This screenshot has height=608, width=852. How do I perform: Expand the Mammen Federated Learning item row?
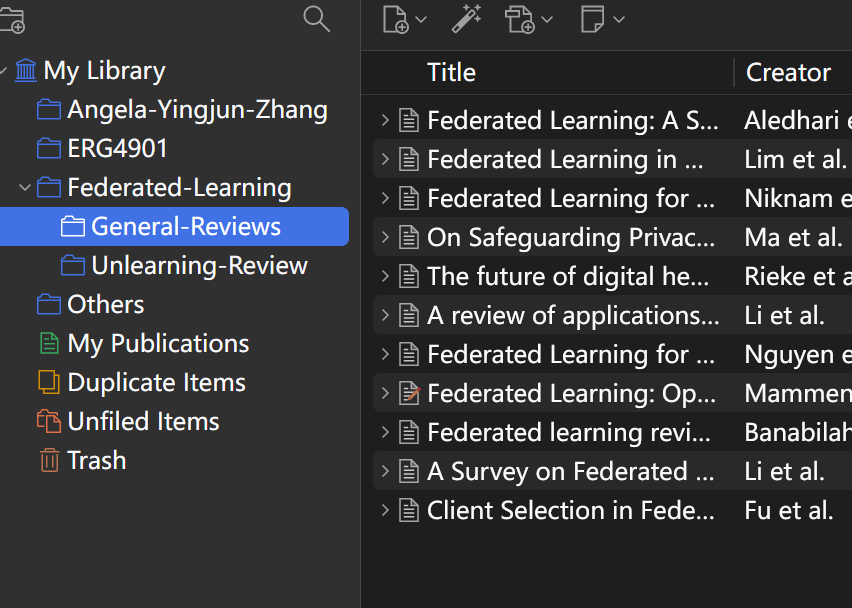(385, 393)
